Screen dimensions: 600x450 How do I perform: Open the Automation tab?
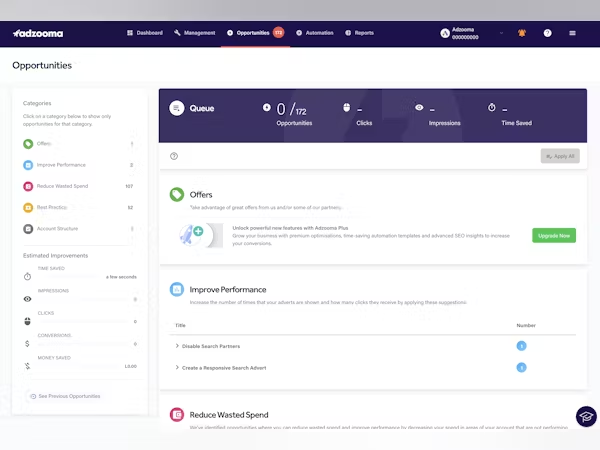[x=315, y=33]
